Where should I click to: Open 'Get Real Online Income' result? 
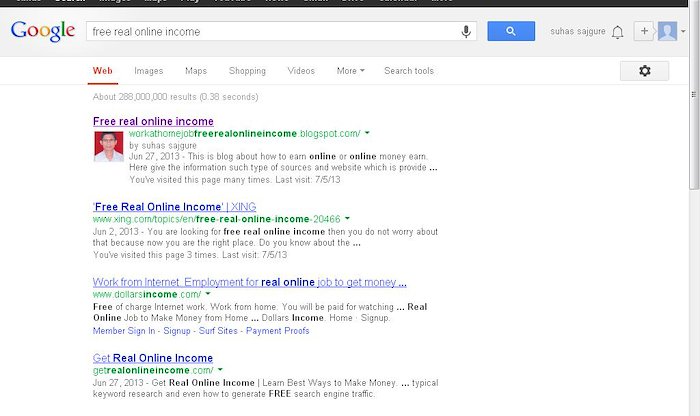tap(153, 358)
